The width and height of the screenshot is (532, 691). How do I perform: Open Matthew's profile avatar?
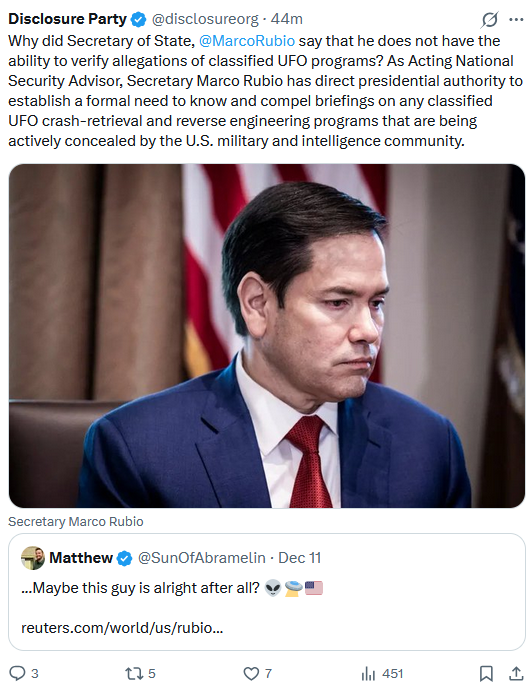[33, 558]
